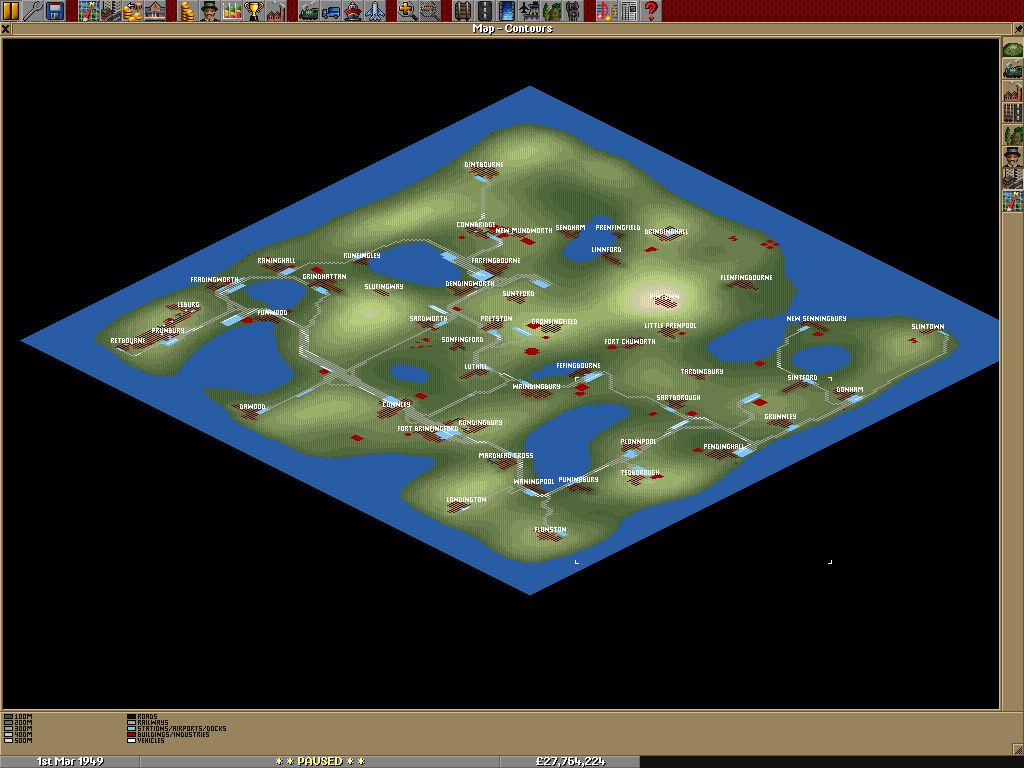This screenshot has height=768, width=1024.
Task: Switch map to vehicles view
Action: tap(1012, 71)
